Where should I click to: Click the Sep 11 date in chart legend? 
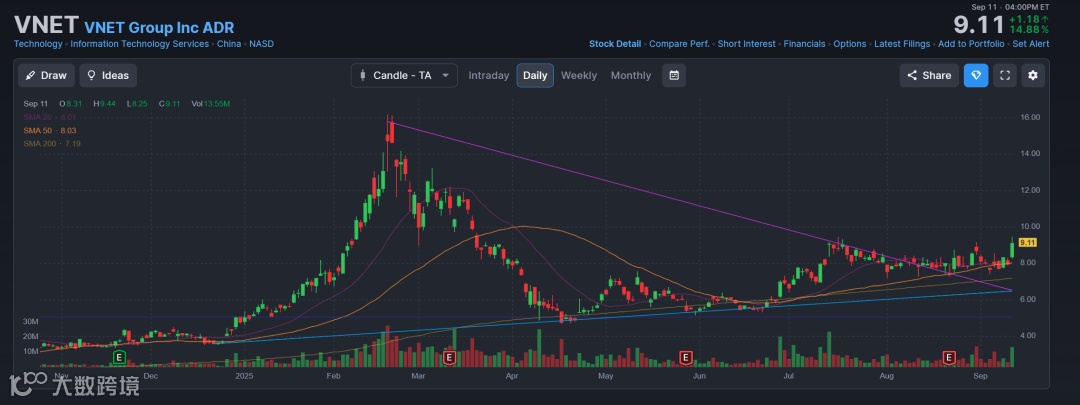click(34, 104)
